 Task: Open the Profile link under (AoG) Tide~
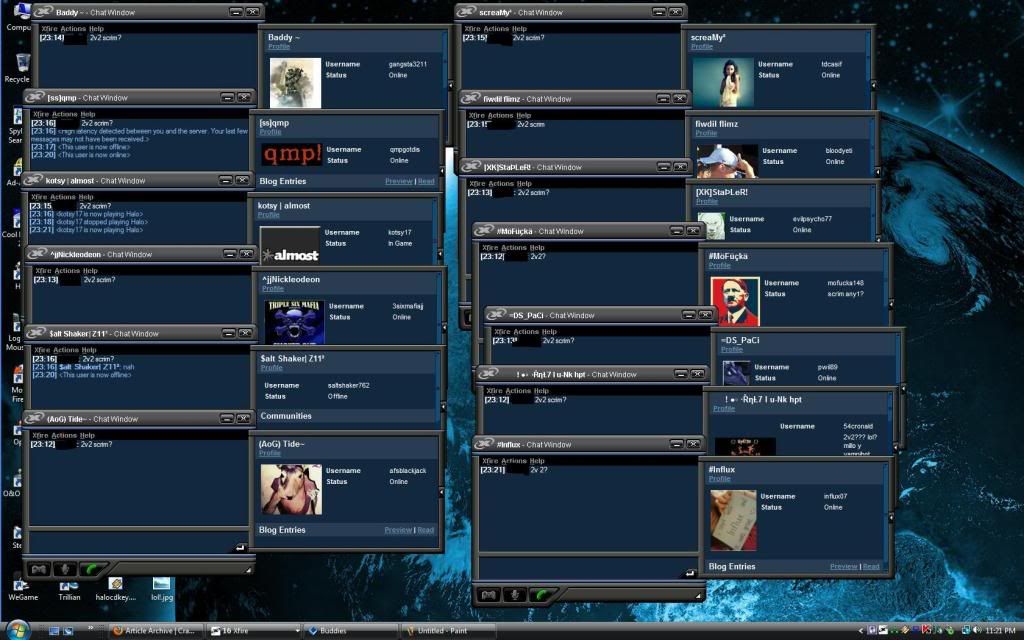pyautogui.click(x=269, y=453)
